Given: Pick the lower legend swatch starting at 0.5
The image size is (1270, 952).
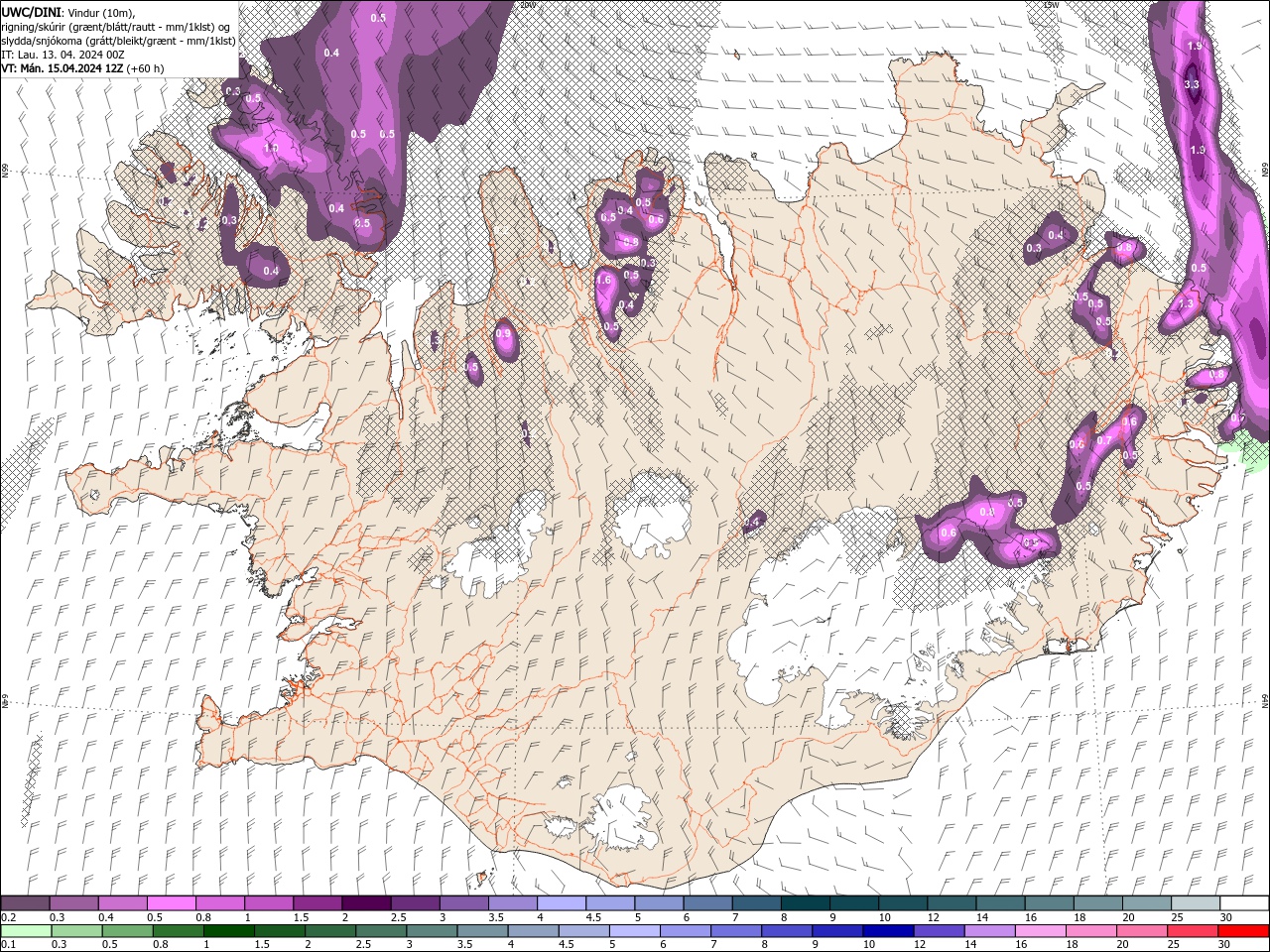Looking at the screenshot, I should click(128, 931).
